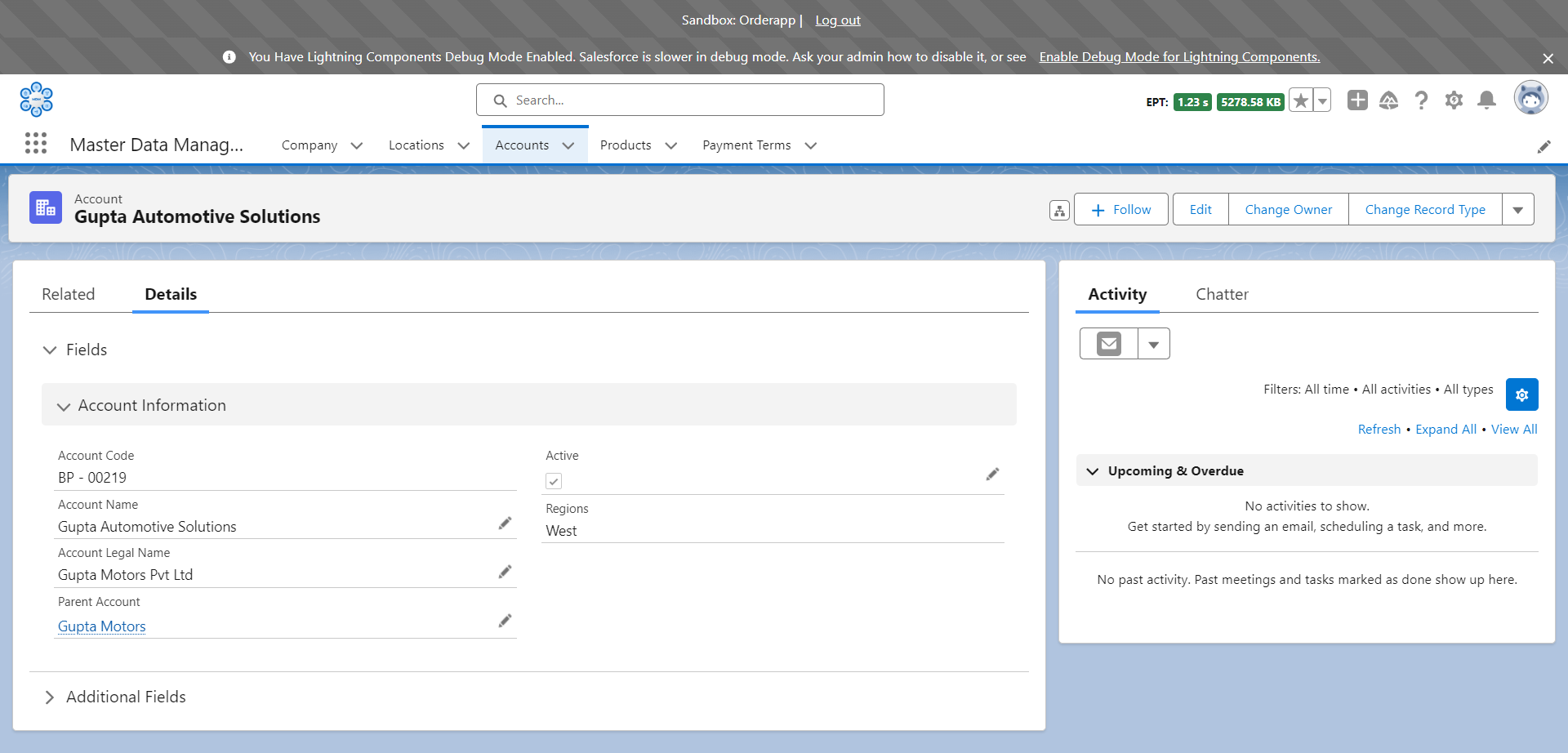
Task: Click the BP - 00219 account code value
Action: 92,478
